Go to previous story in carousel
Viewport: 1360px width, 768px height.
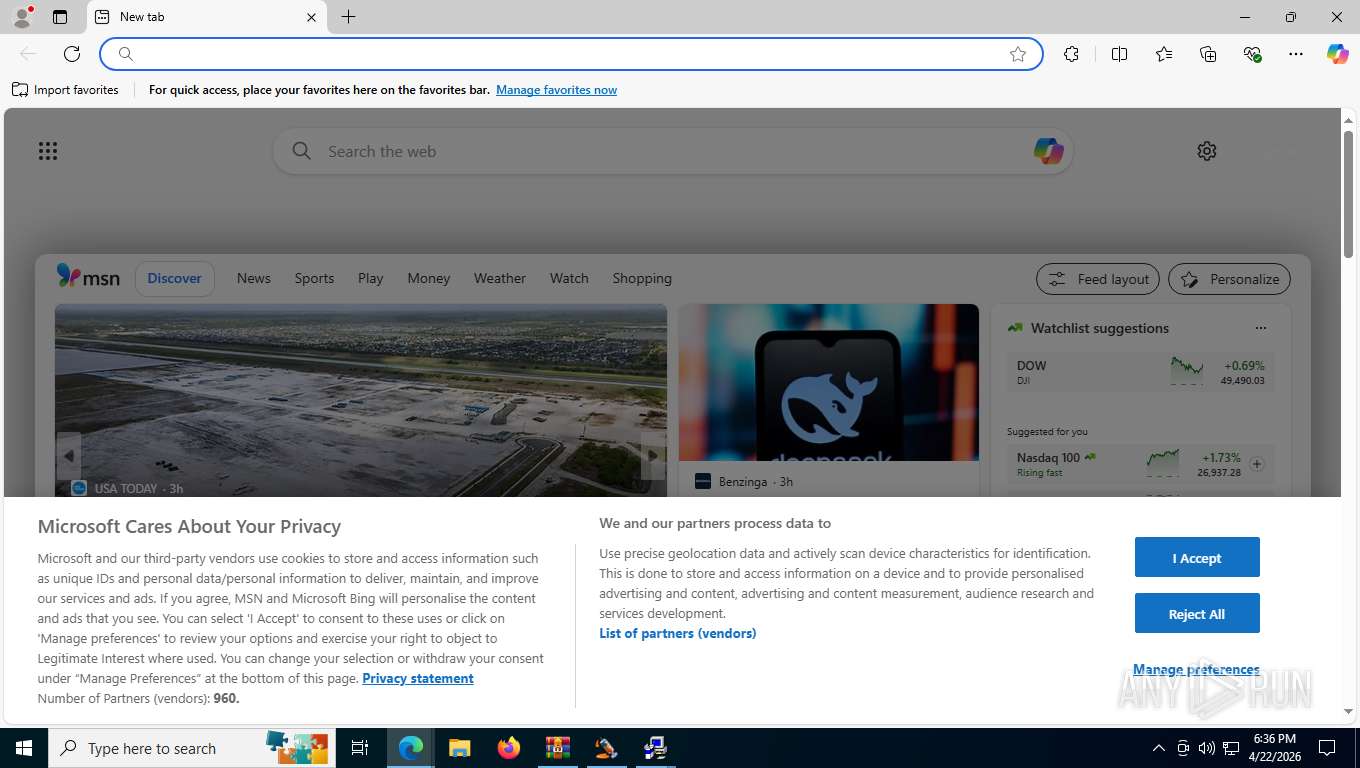[x=69, y=456]
